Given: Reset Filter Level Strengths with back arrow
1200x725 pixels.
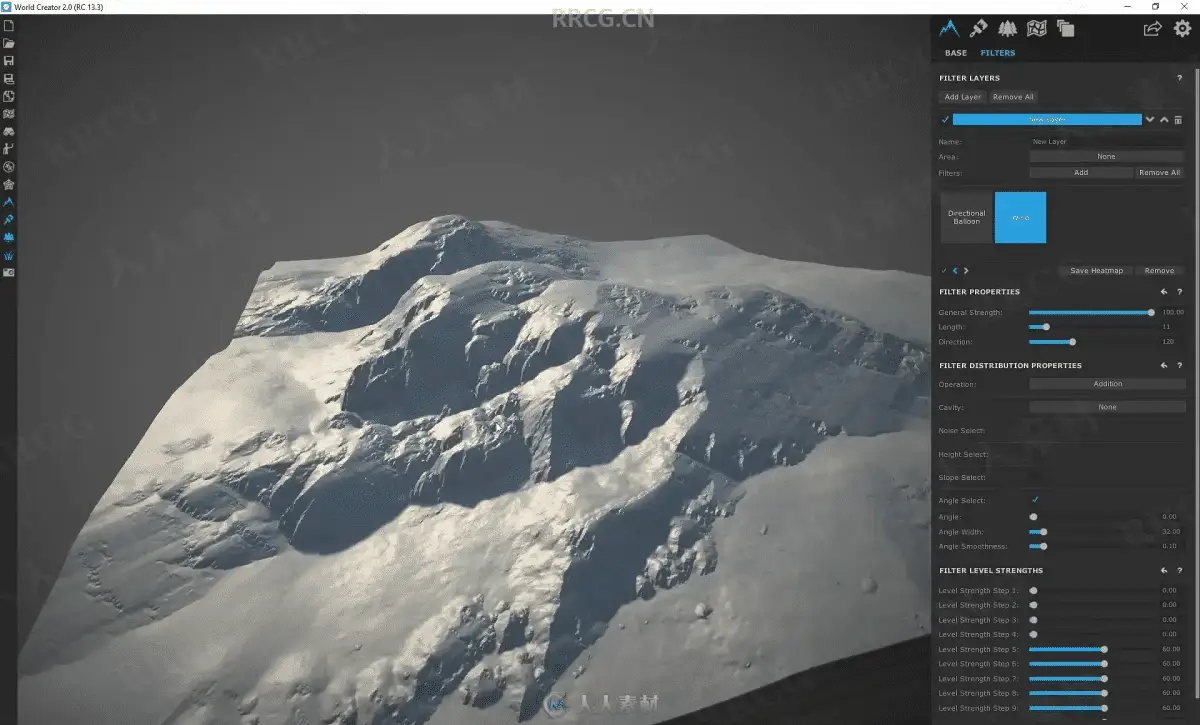Looking at the screenshot, I should 1164,571.
